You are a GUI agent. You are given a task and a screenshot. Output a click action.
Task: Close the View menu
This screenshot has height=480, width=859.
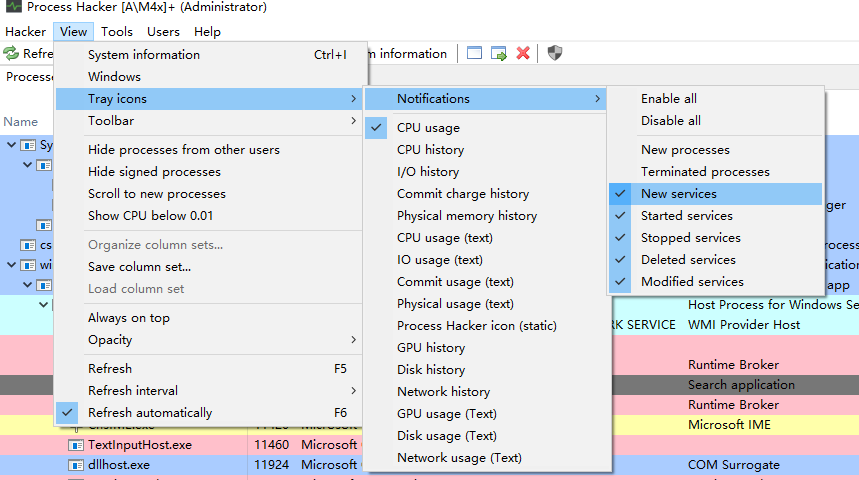[x=73, y=32]
